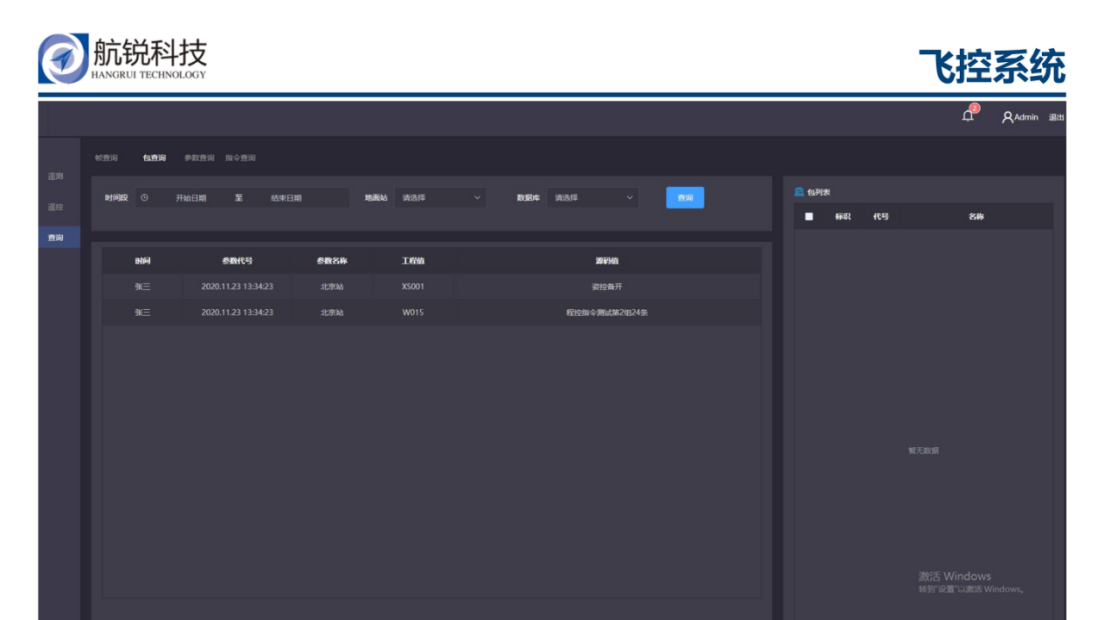Click the 开始日期 start date field
This screenshot has width=1104, height=620.
tap(191, 198)
